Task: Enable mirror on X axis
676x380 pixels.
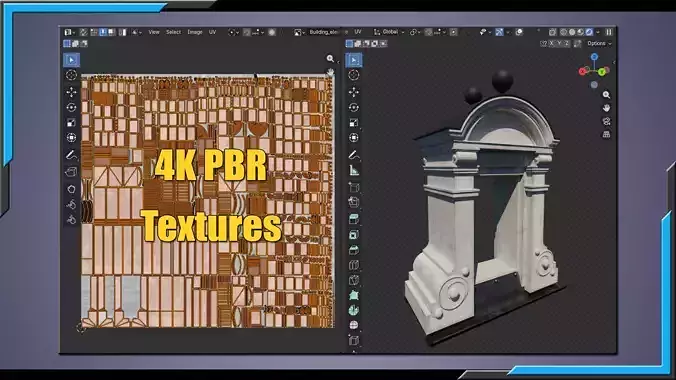Action: 551,44
